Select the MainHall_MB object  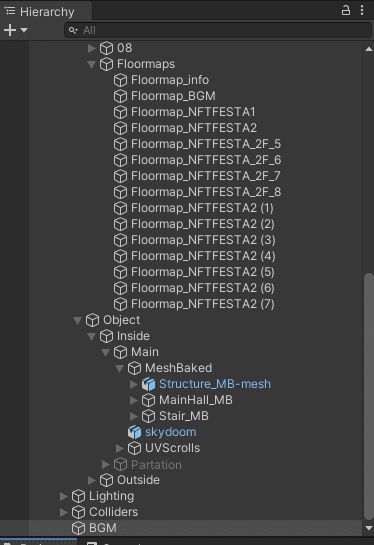click(x=196, y=400)
